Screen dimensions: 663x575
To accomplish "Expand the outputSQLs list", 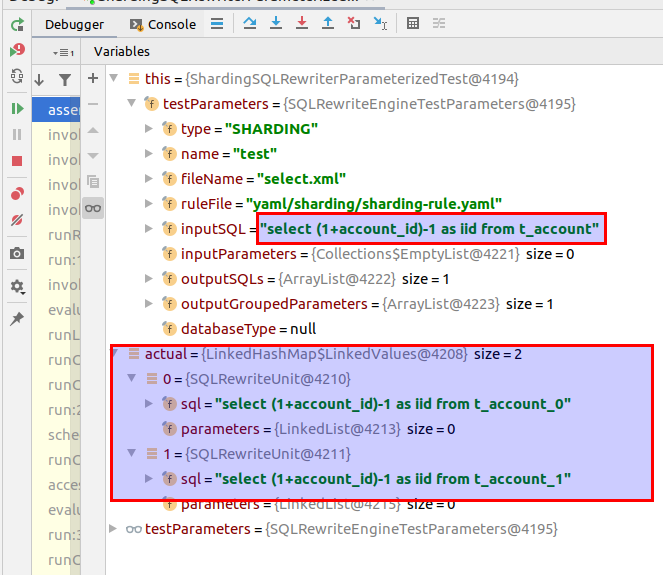I will 148,278.
